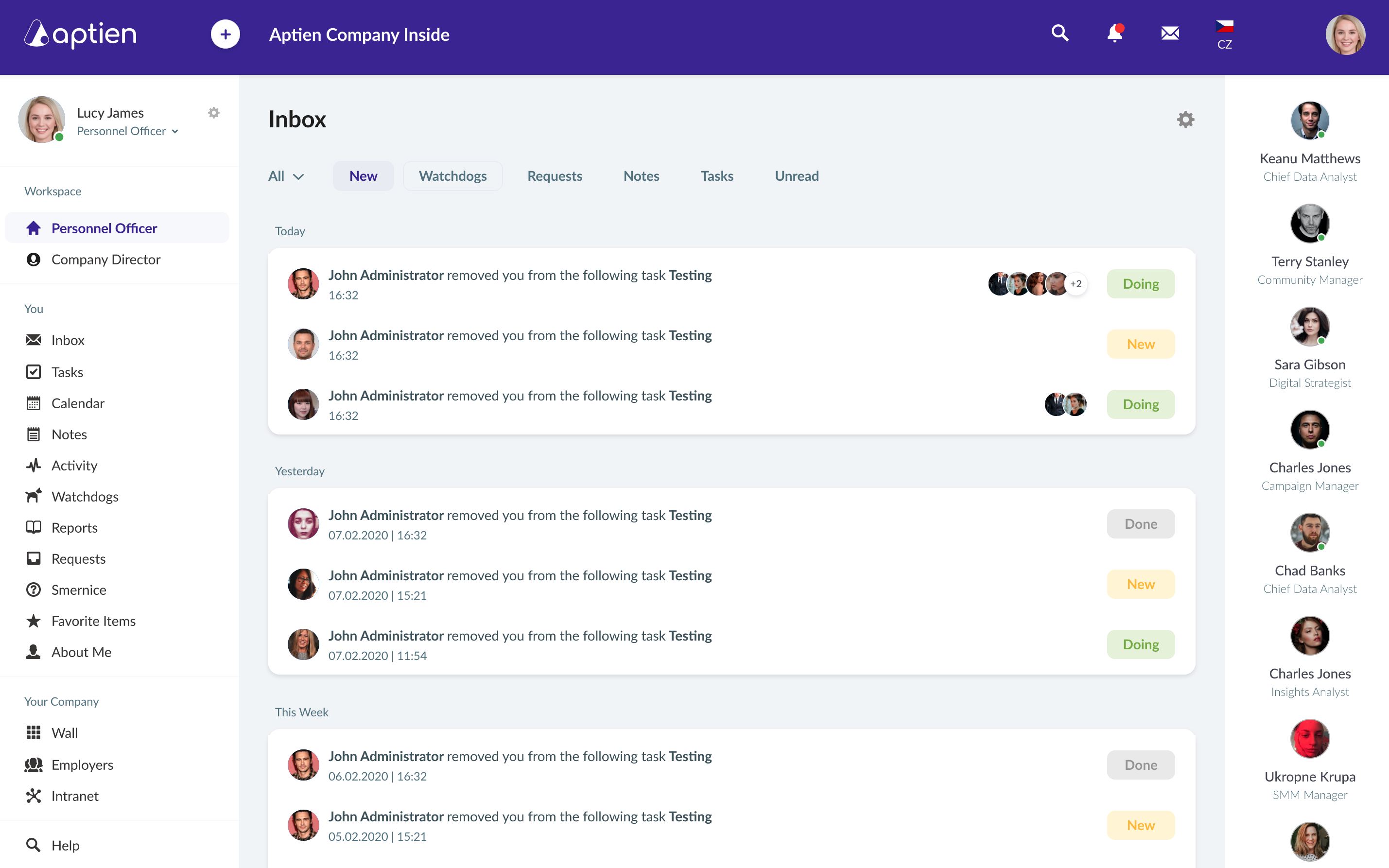
Task: Open messages with the envelope icon
Action: 1170,34
